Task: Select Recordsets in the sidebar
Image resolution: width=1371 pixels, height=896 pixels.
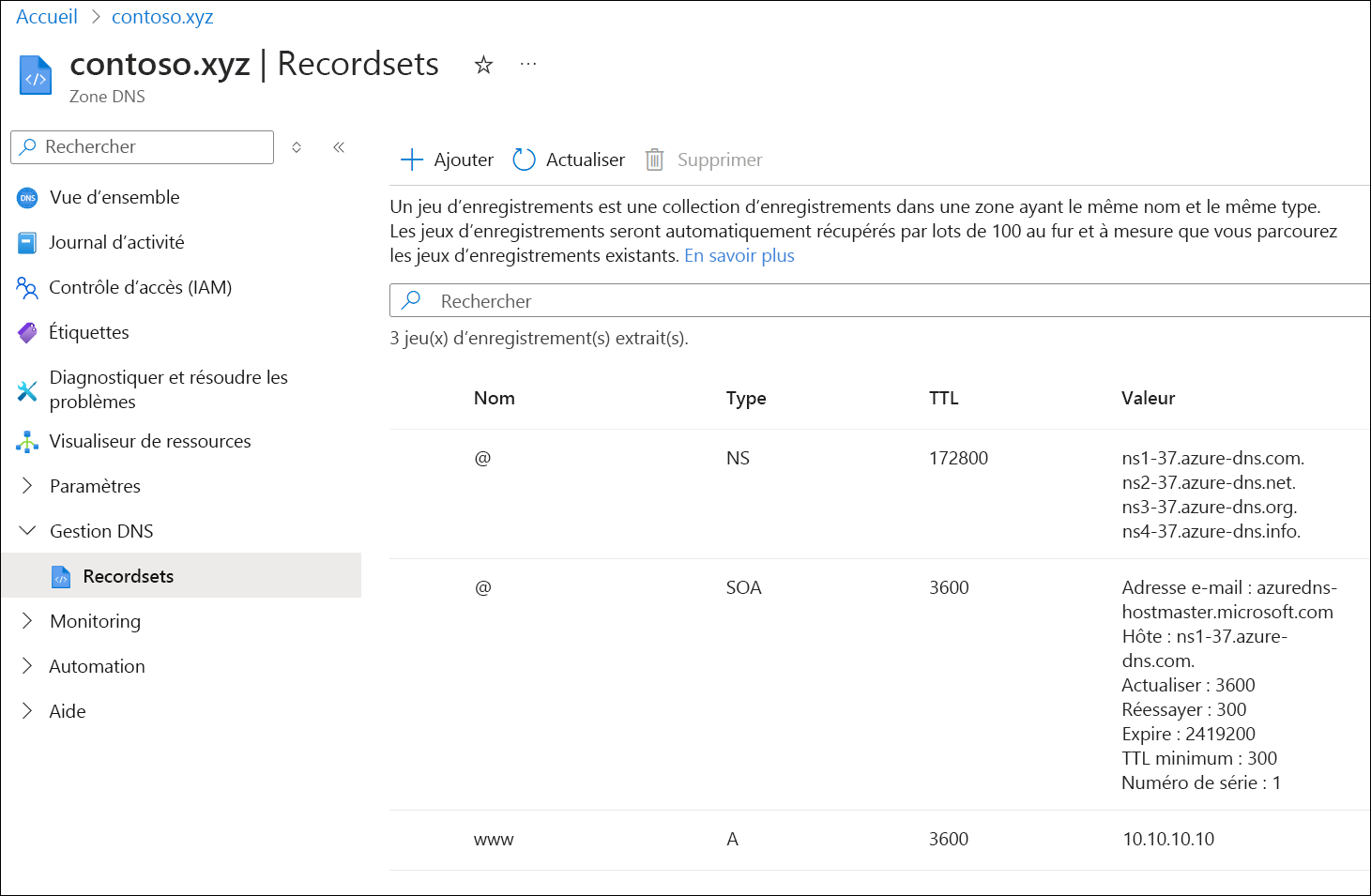Action: pos(128,576)
